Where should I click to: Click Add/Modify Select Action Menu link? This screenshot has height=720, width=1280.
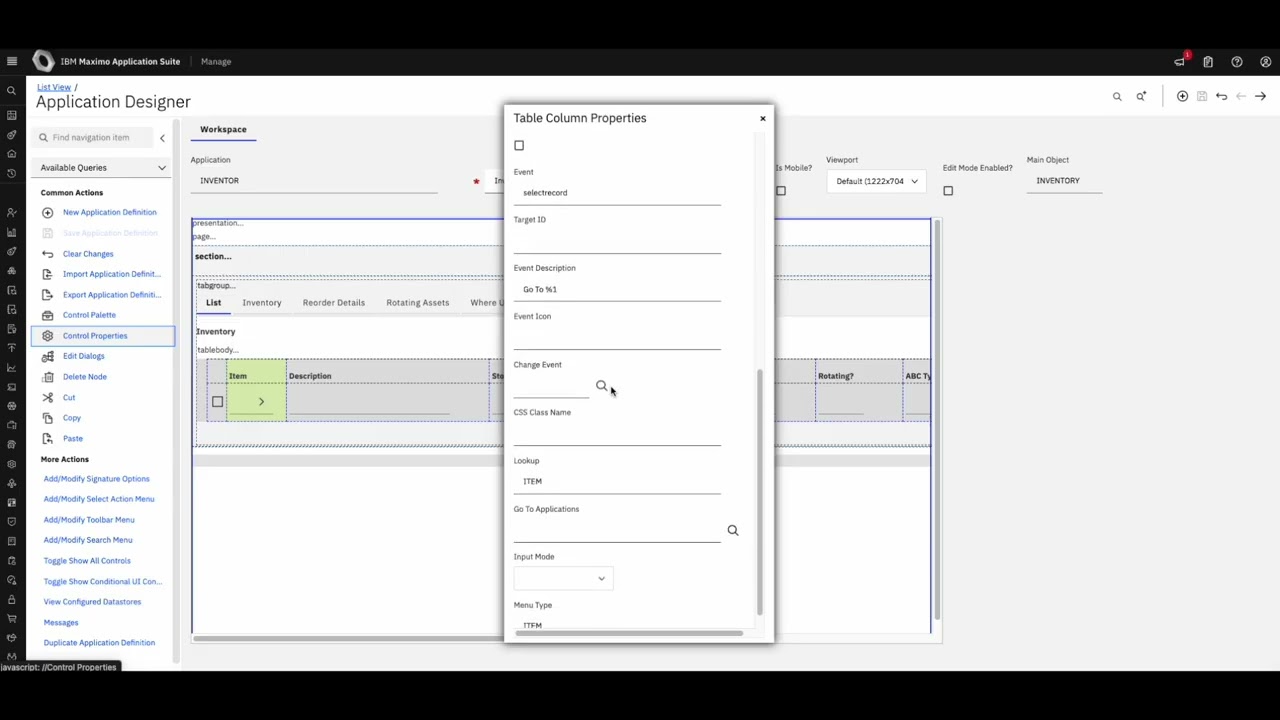click(x=99, y=499)
